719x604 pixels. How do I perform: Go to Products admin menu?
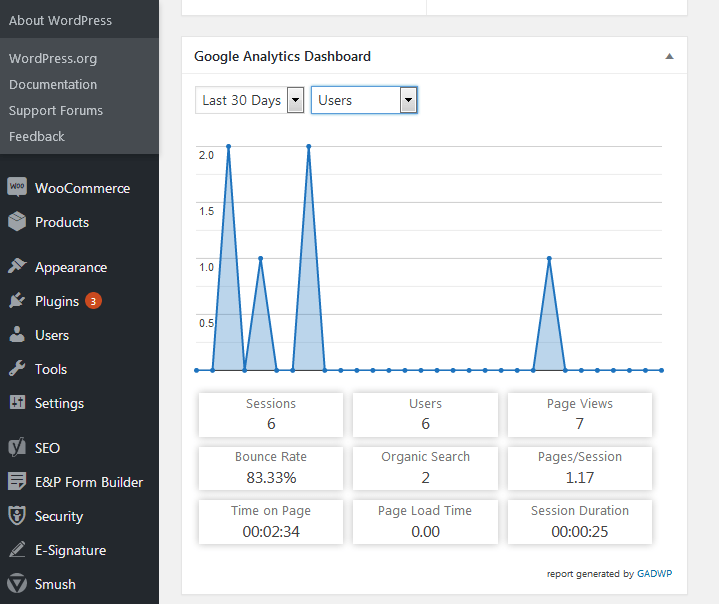(62, 222)
